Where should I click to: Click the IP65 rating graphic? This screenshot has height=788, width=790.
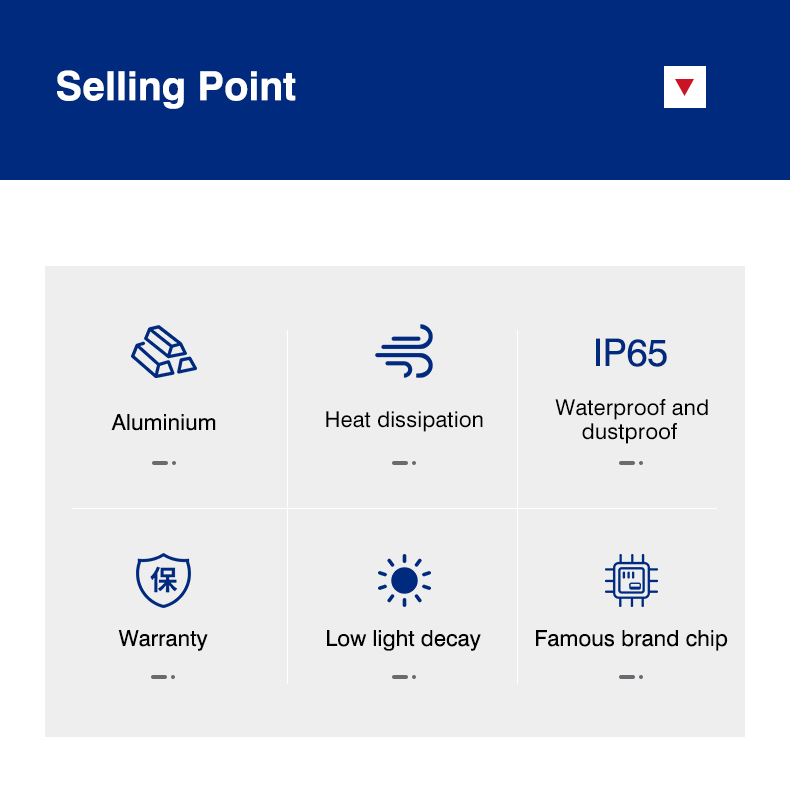pyautogui.click(x=630, y=353)
